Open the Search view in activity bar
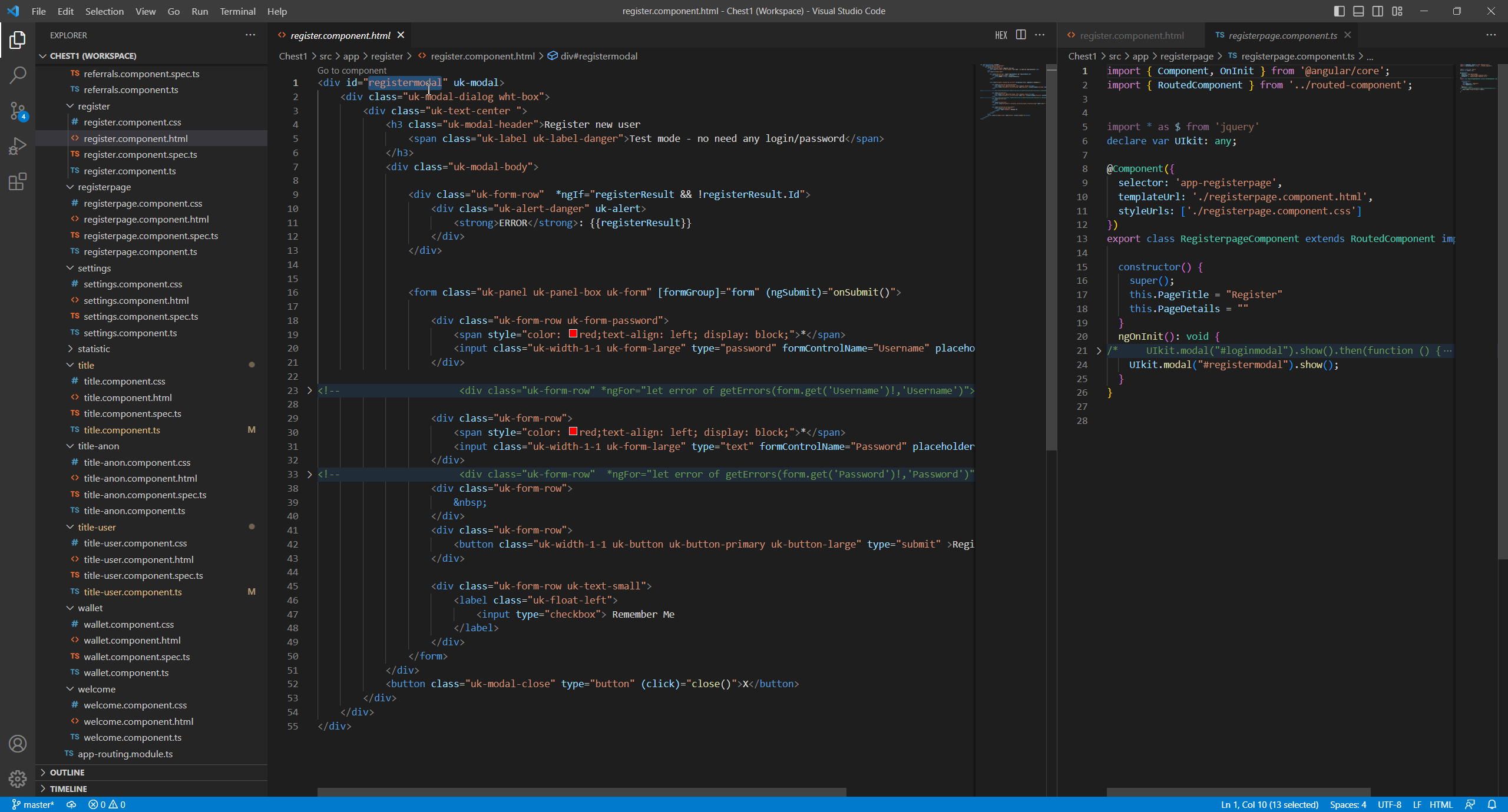 [x=18, y=75]
